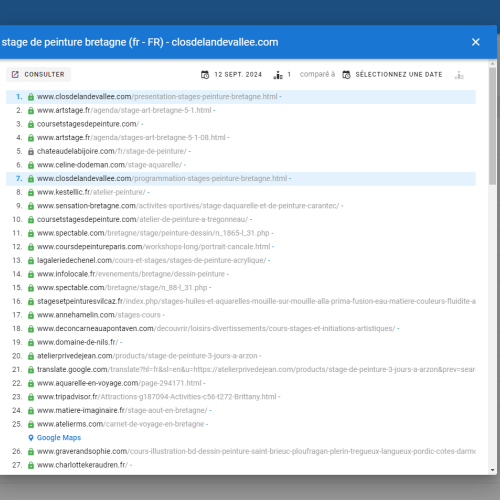The height and width of the screenshot is (500, 500).
Task: Open result 15 spectable.com n_88-l_31.php
Action: pos(122,288)
